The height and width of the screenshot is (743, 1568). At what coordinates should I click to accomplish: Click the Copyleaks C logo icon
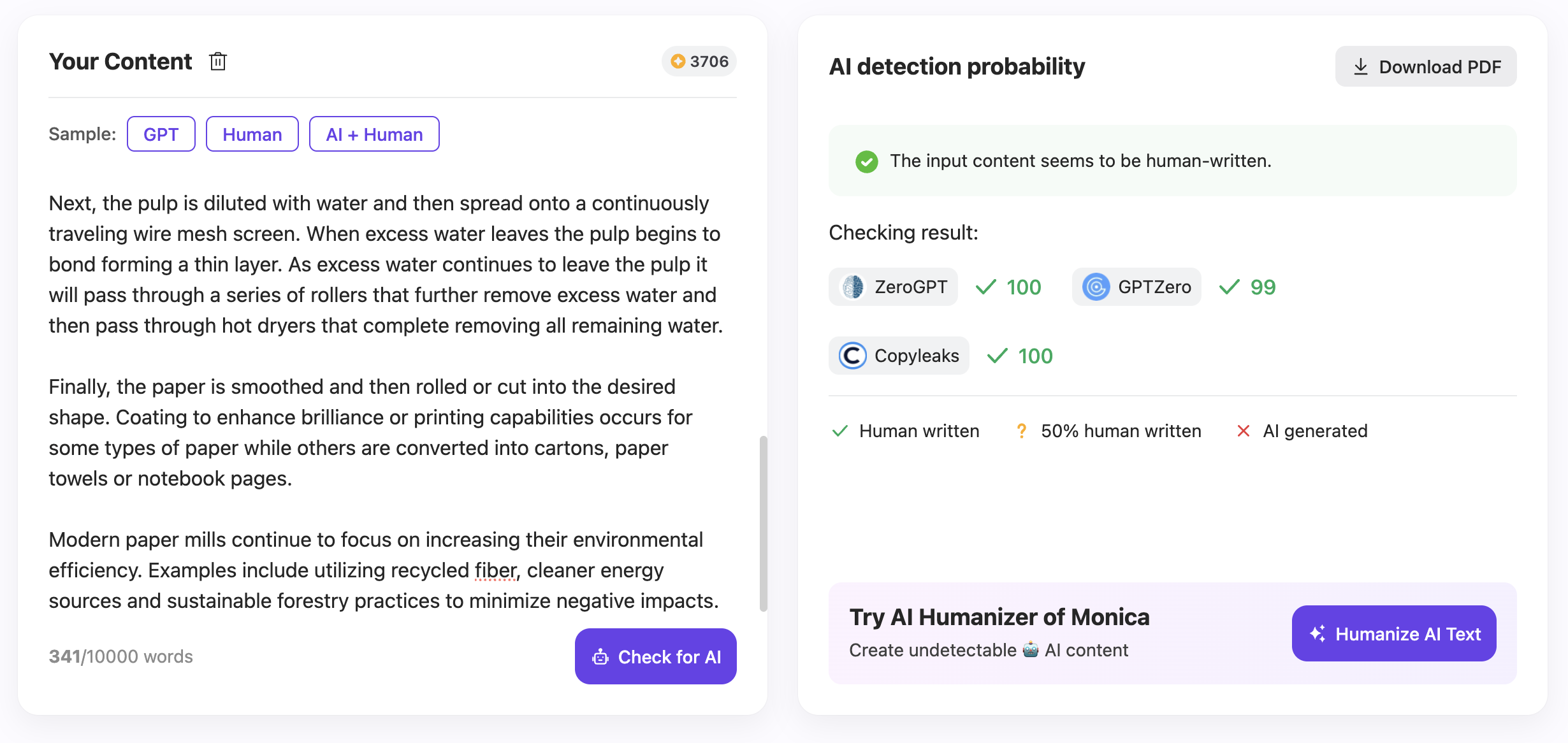pyautogui.click(x=853, y=356)
